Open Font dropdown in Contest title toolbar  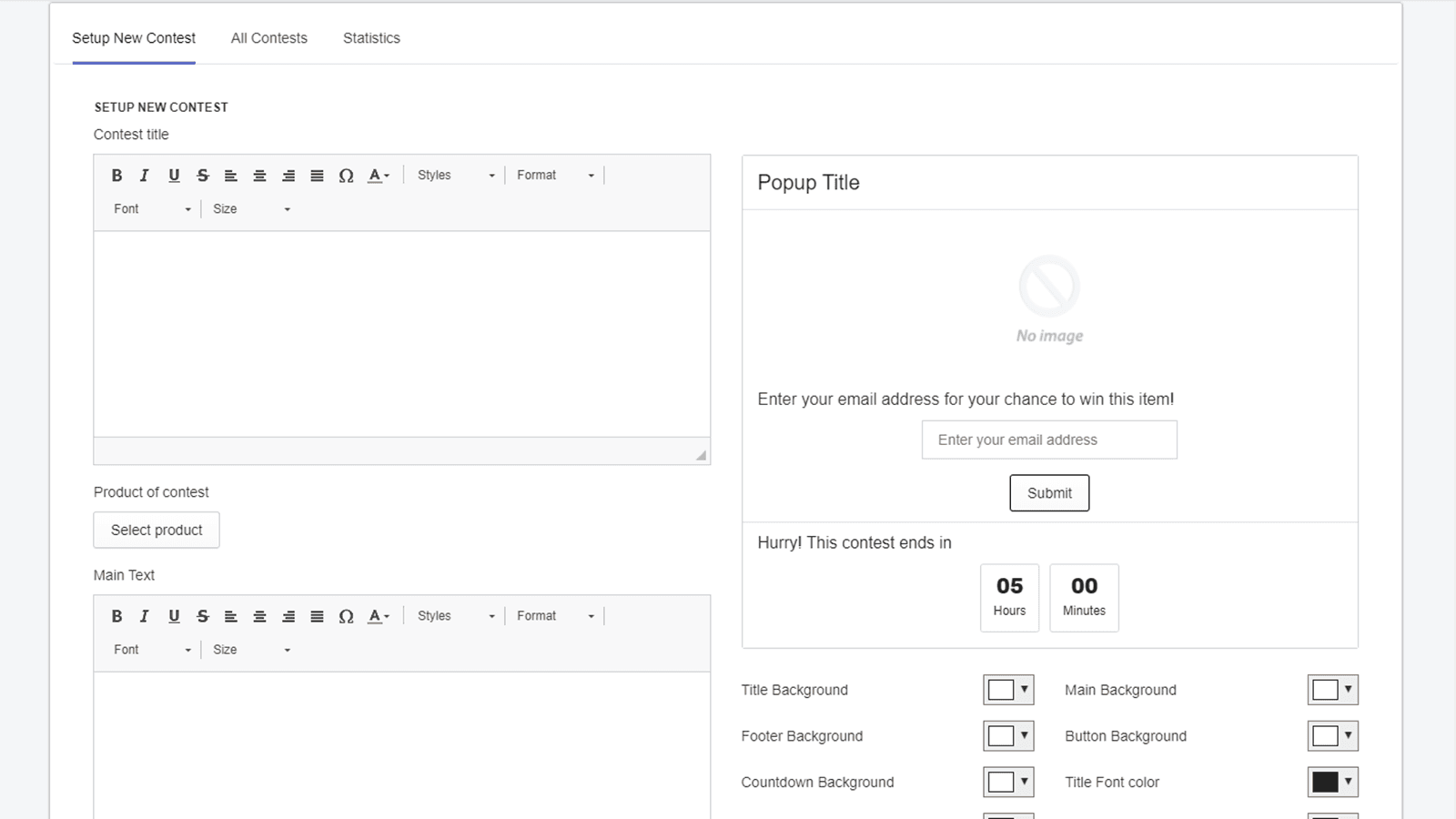[x=151, y=209]
